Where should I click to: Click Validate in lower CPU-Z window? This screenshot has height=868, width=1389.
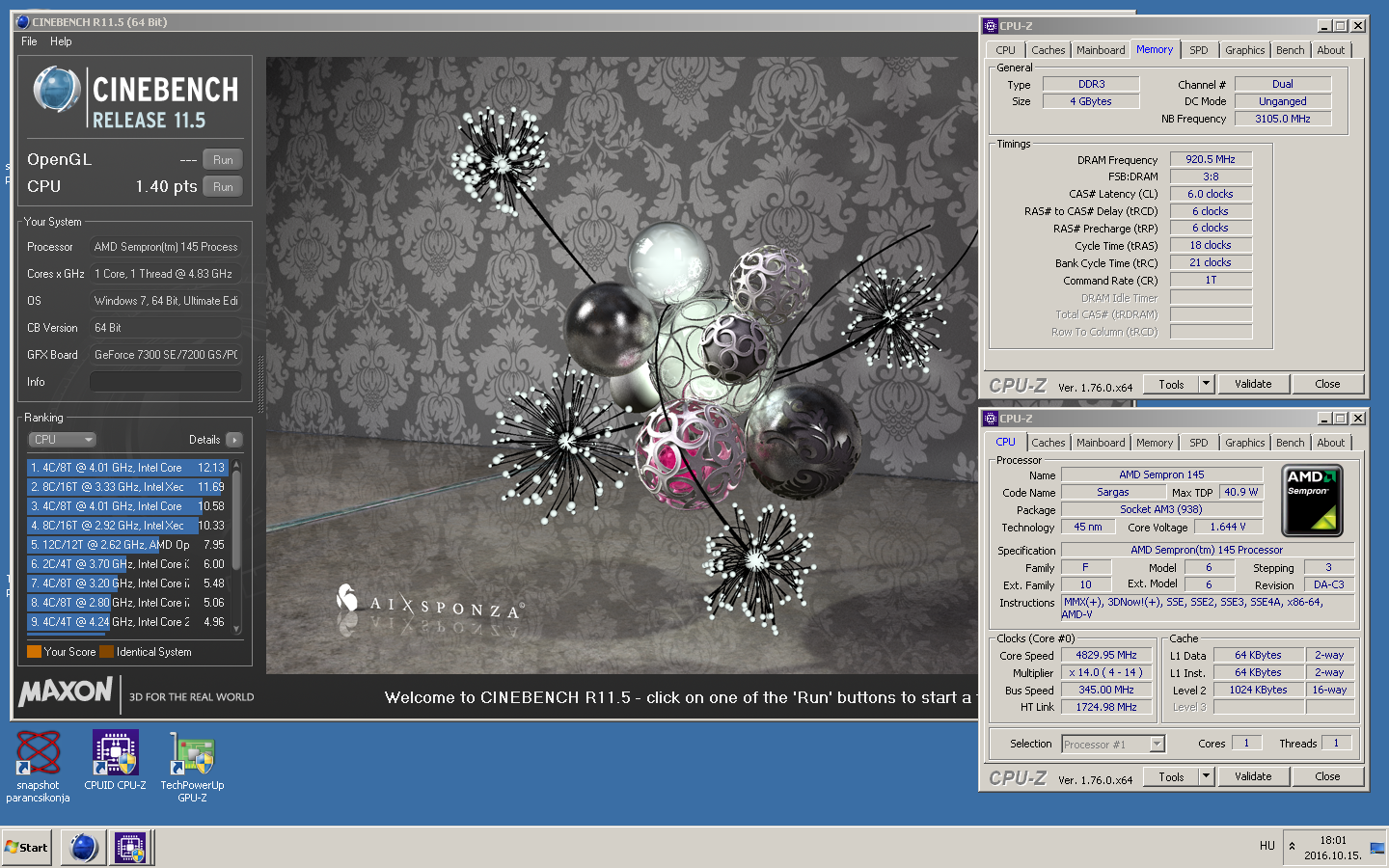(1253, 776)
